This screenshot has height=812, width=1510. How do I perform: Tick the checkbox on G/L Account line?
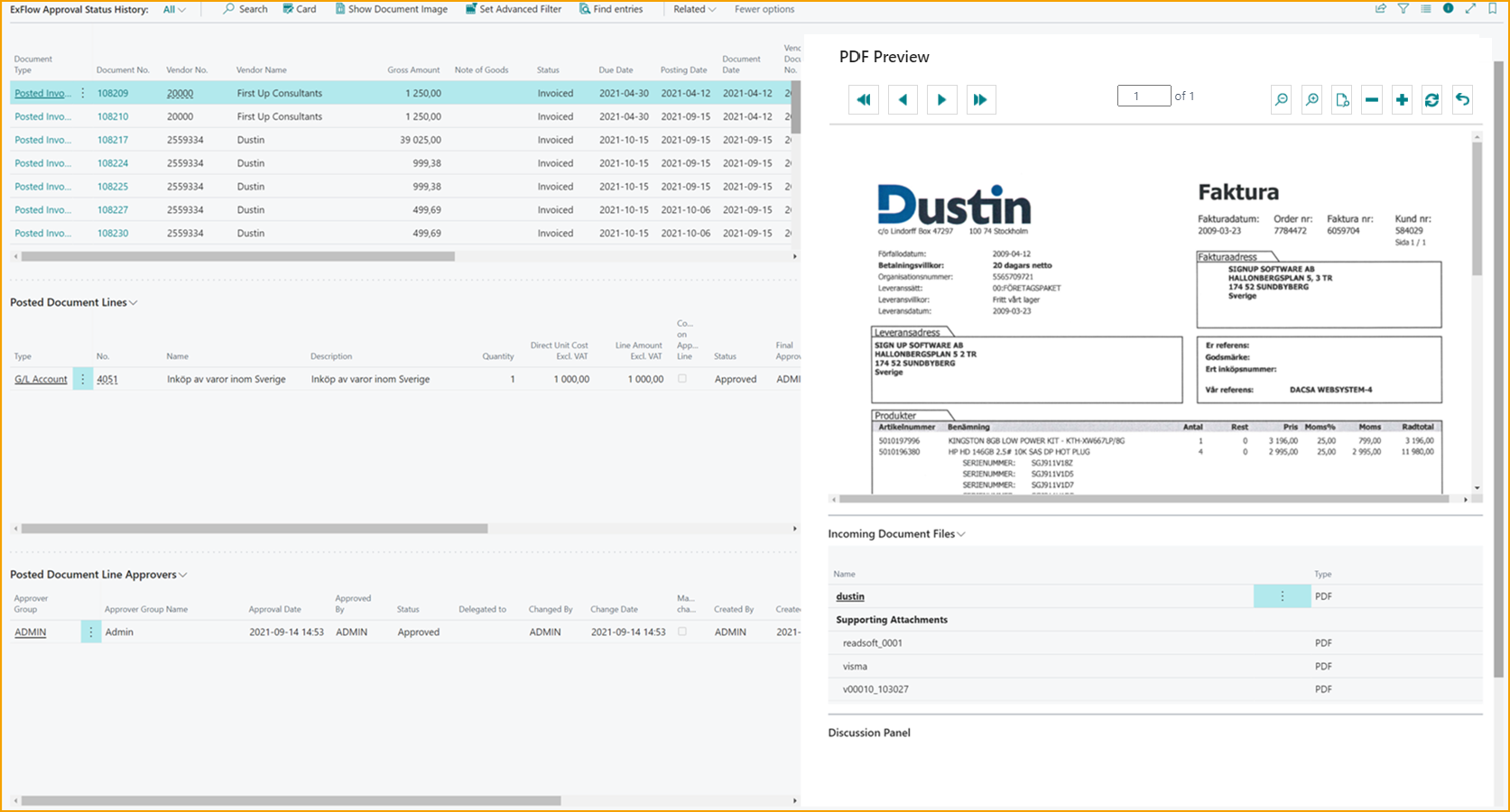pyautogui.click(x=682, y=379)
